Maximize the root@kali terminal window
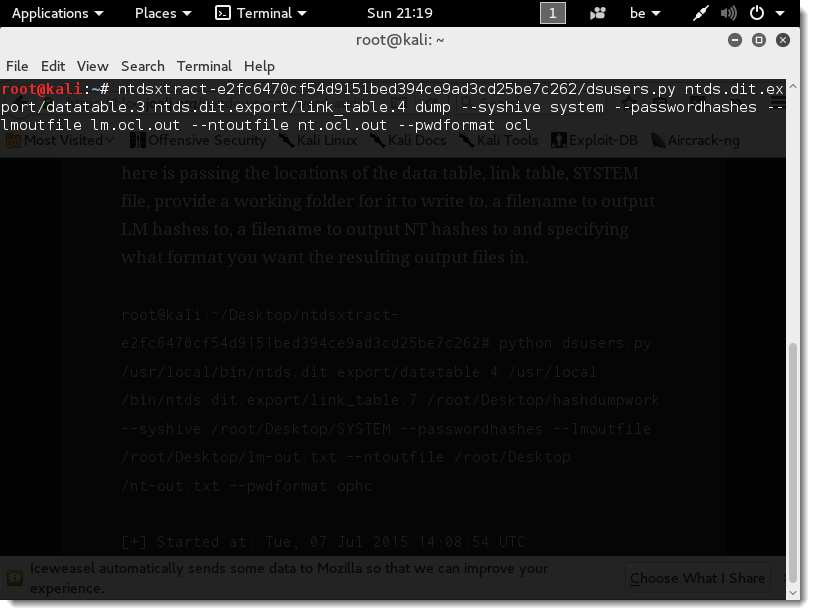 coord(759,40)
